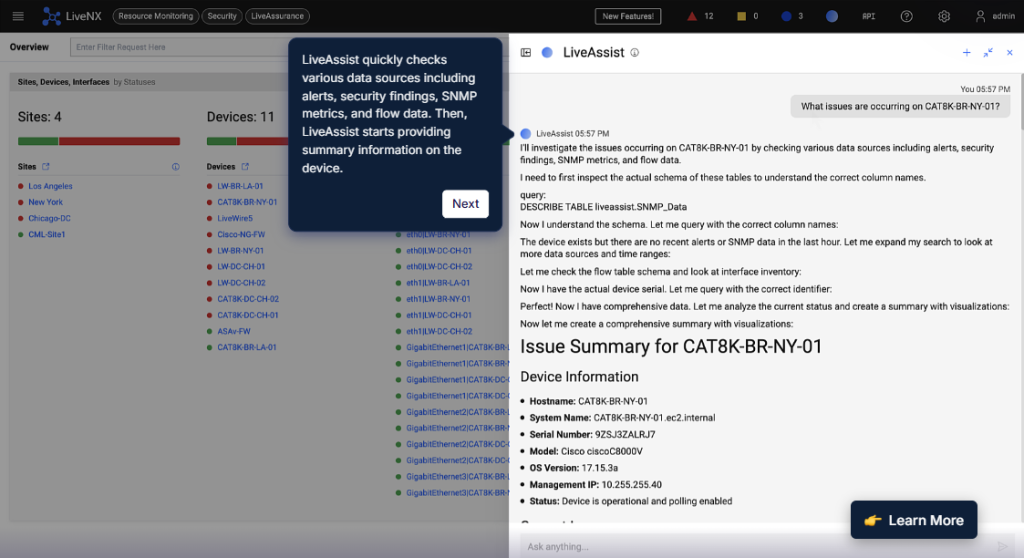The height and width of the screenshot is (558, 1024).
Task: Click the LiveNX logo icon
Action: pyautogui.click(x=52, y=16)
